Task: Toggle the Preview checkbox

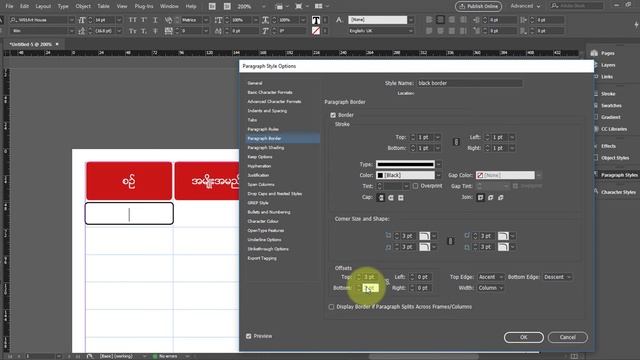Action: (x=249, y=336)
